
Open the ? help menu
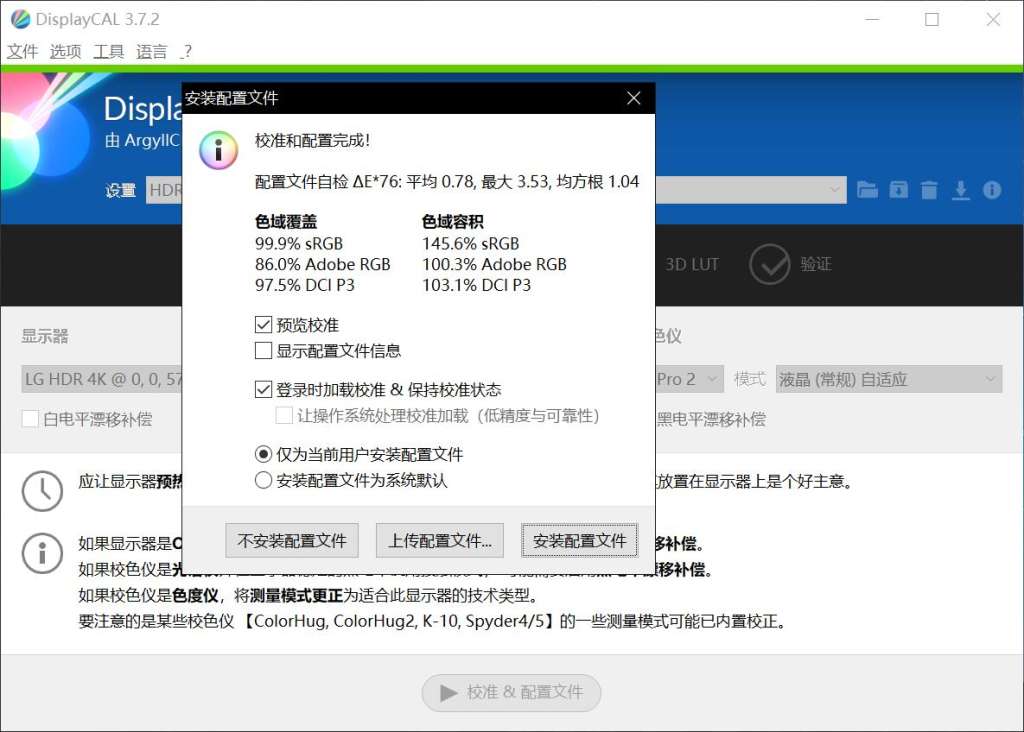[x=187, y=52]
